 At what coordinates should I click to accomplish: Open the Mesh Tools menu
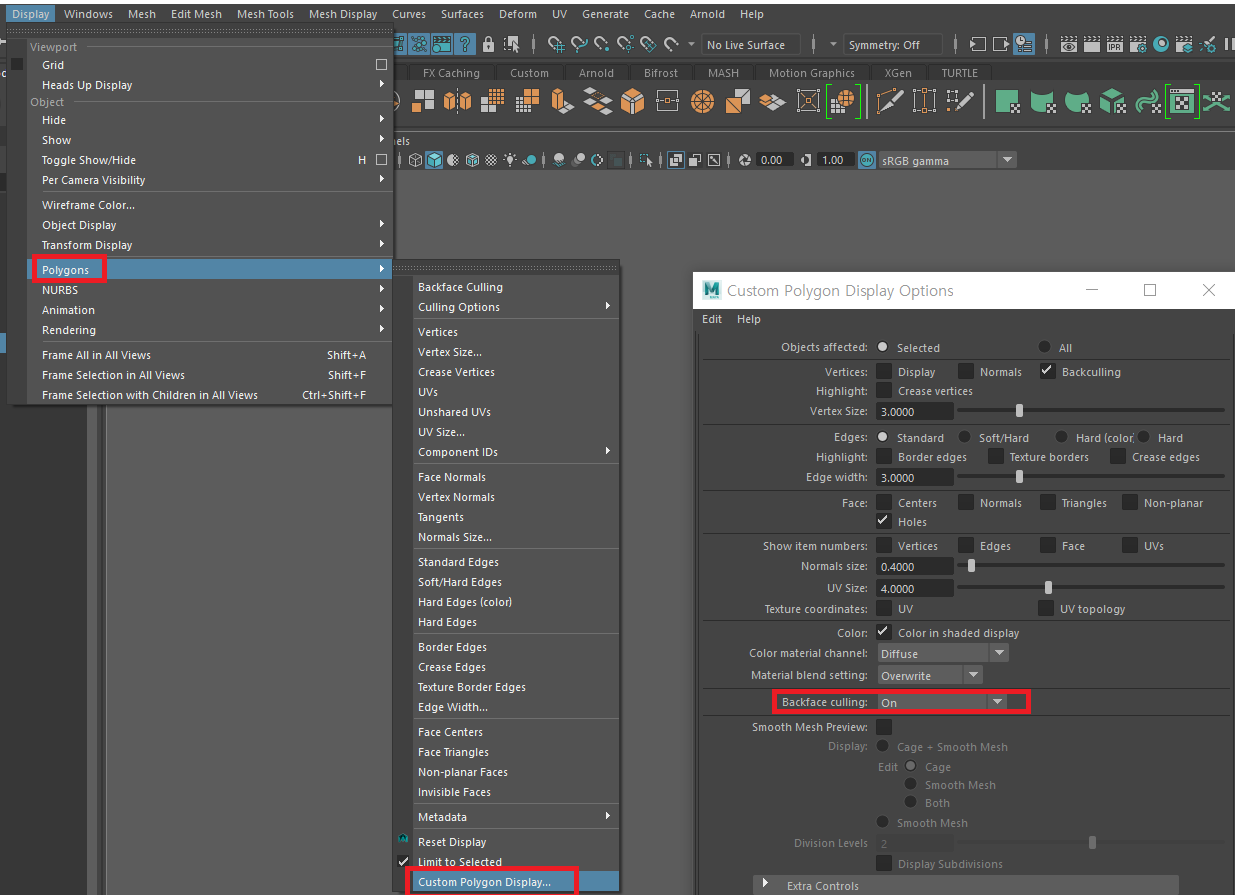[x=265, y=14]
